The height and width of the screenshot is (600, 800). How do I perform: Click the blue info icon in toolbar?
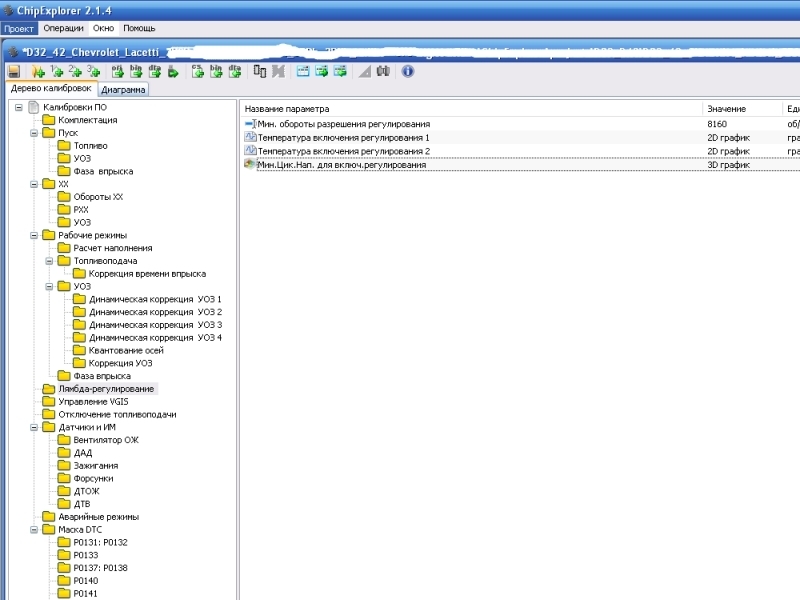(408, 72)
